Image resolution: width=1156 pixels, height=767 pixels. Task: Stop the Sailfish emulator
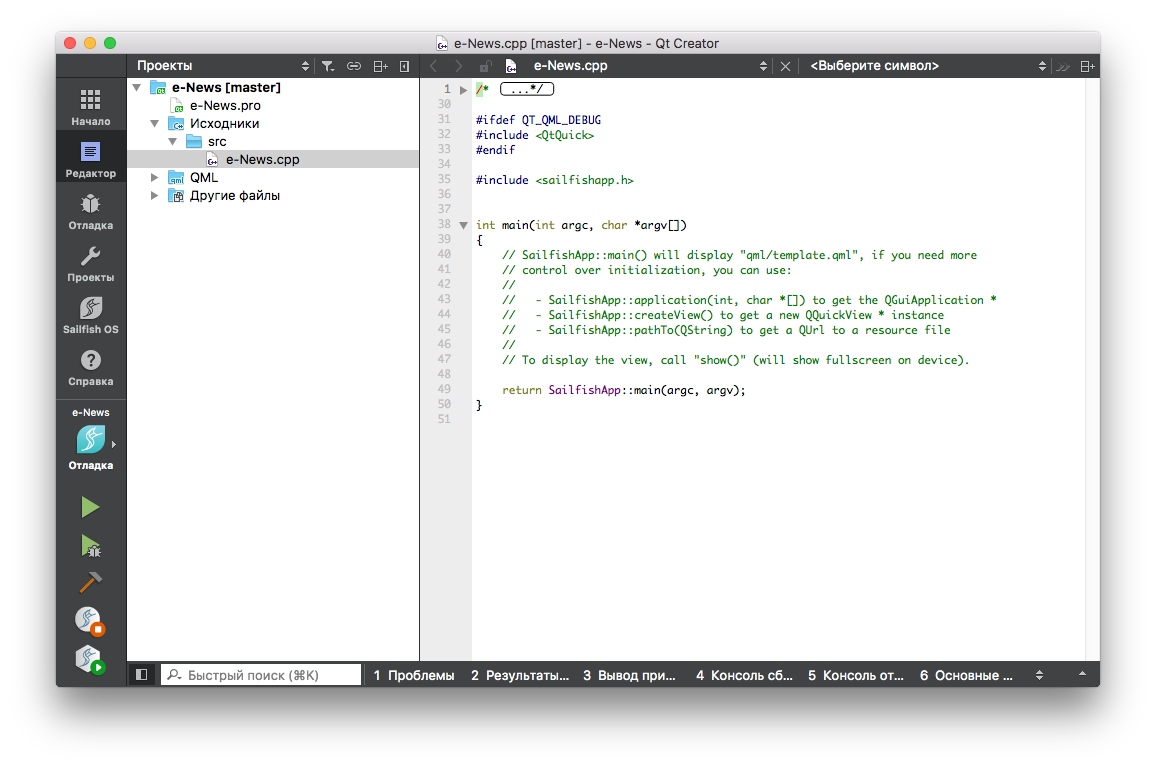coord(90,621)
